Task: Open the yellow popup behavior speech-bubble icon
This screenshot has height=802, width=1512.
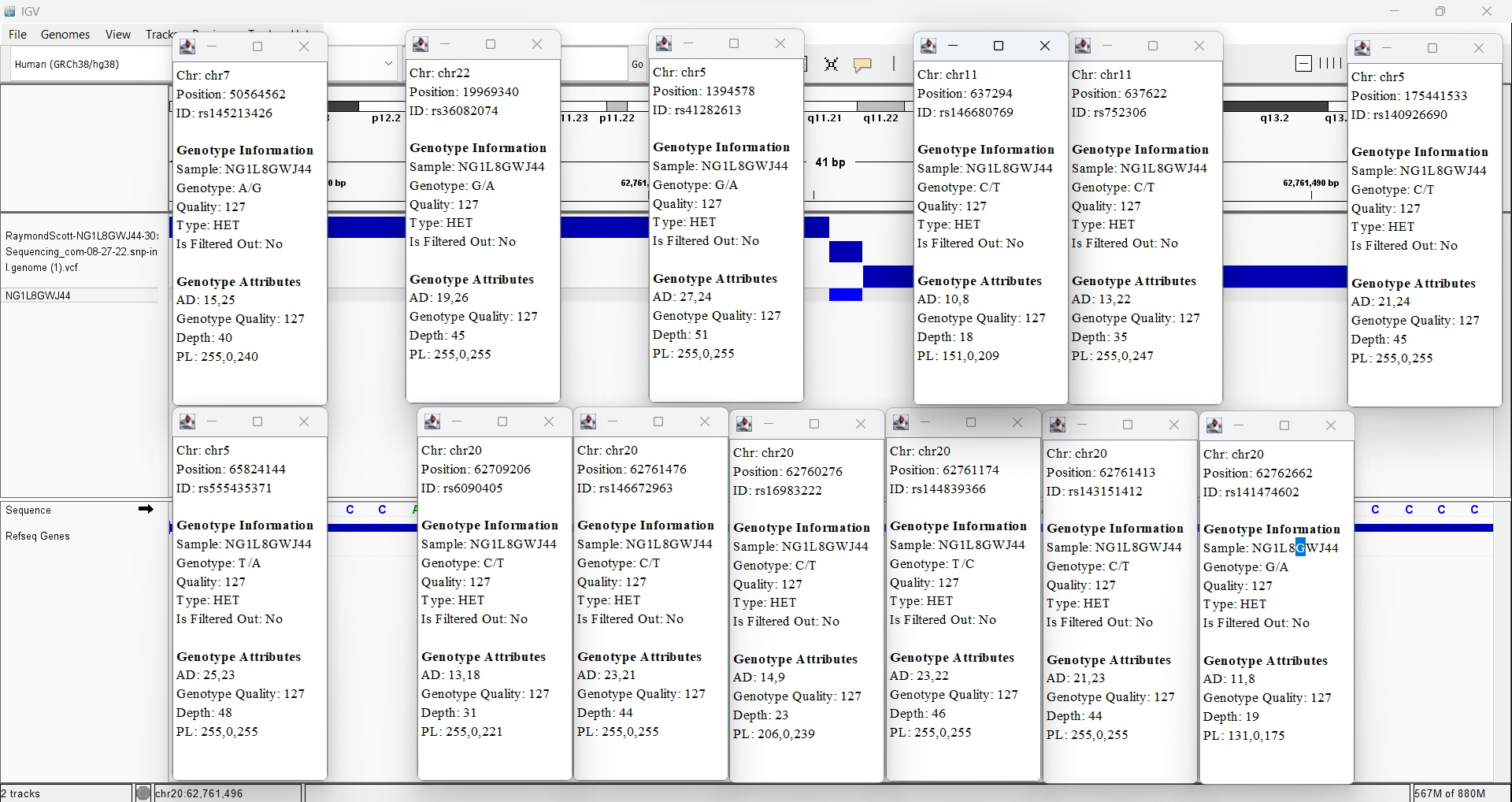Action: [863, 65]
